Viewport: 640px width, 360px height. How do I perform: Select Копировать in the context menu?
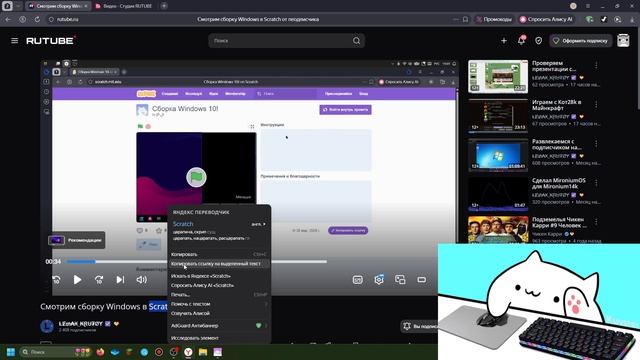(x=218, y=254)
